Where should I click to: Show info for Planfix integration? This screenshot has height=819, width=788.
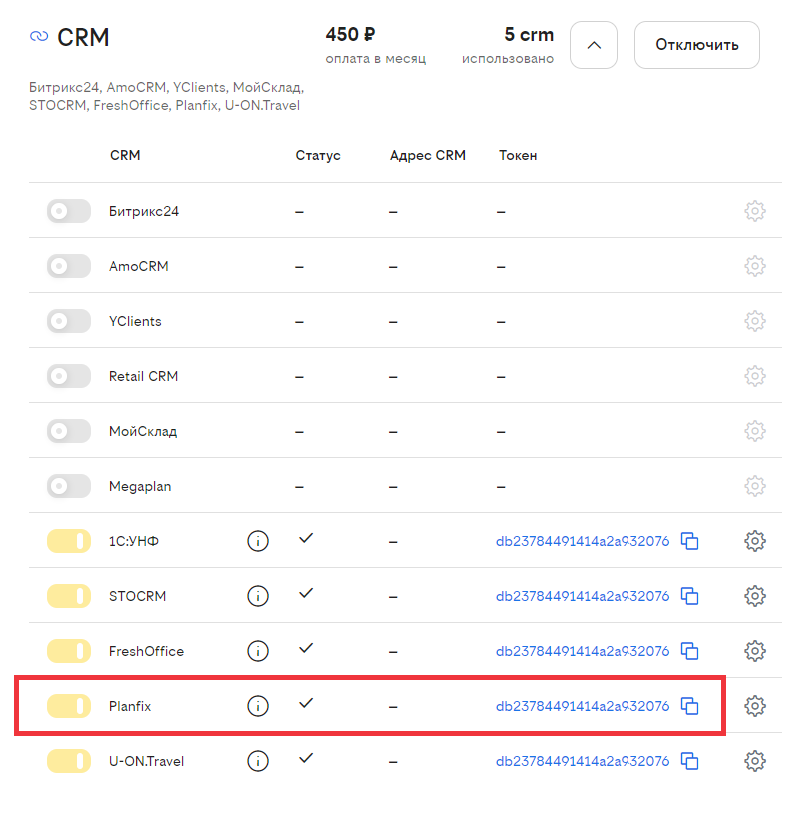(258, 706)
